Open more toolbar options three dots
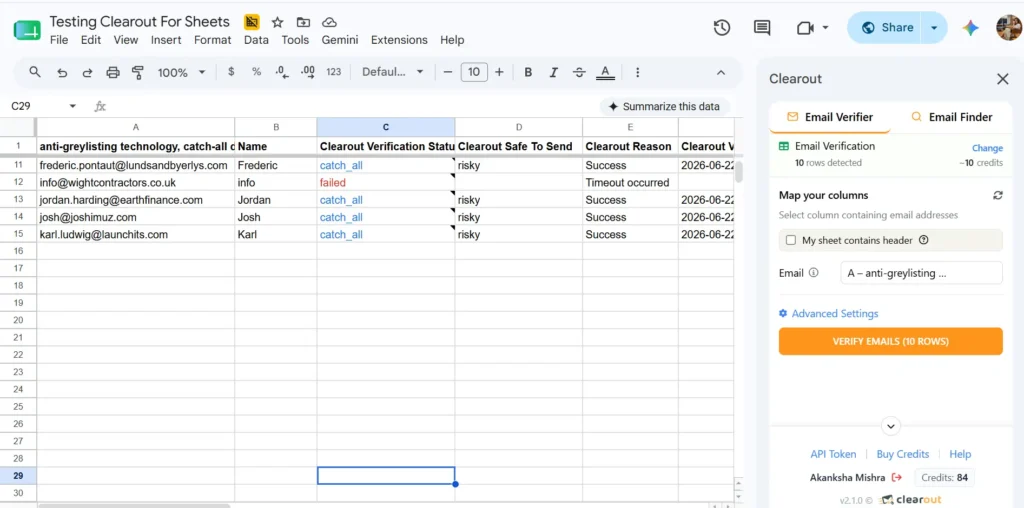The height and width of the screenshot is (508, 1024). [637, 72]
